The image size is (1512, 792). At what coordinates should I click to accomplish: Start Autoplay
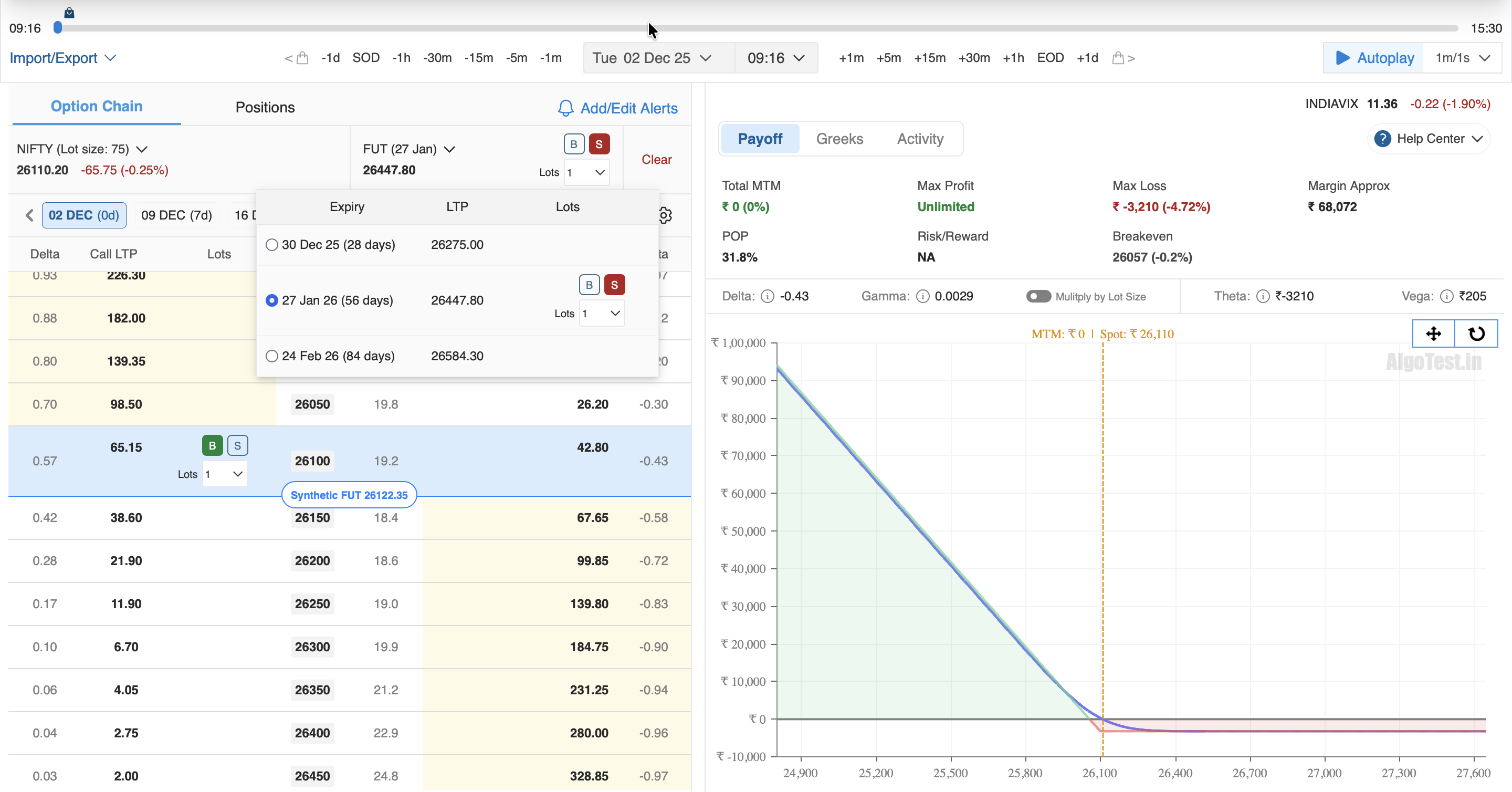click(1374, 58)
